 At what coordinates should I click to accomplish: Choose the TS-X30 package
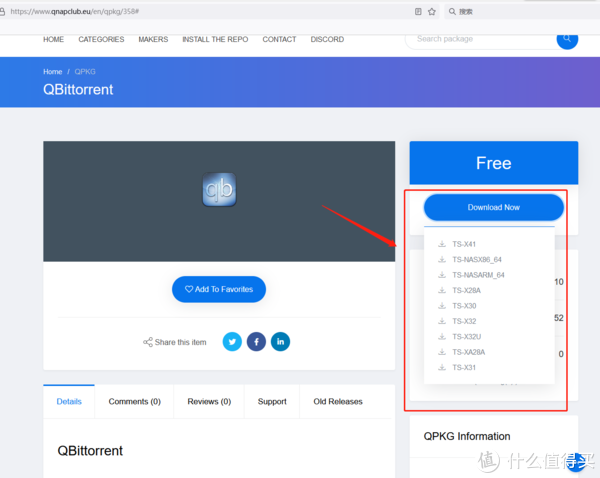point(464,306)
